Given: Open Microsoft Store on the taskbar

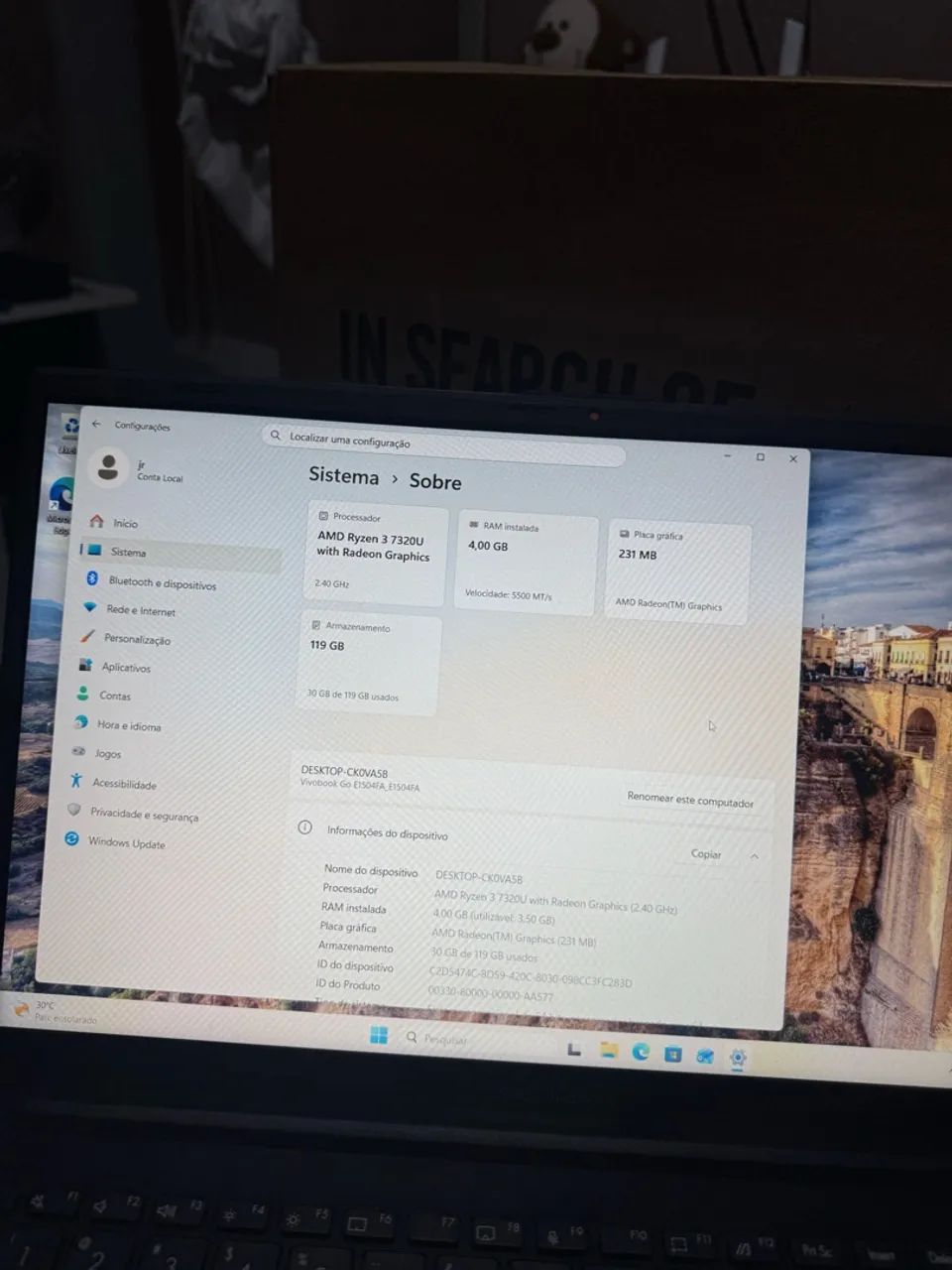Looking at the screenshot, I should [x=673, y=1054].
